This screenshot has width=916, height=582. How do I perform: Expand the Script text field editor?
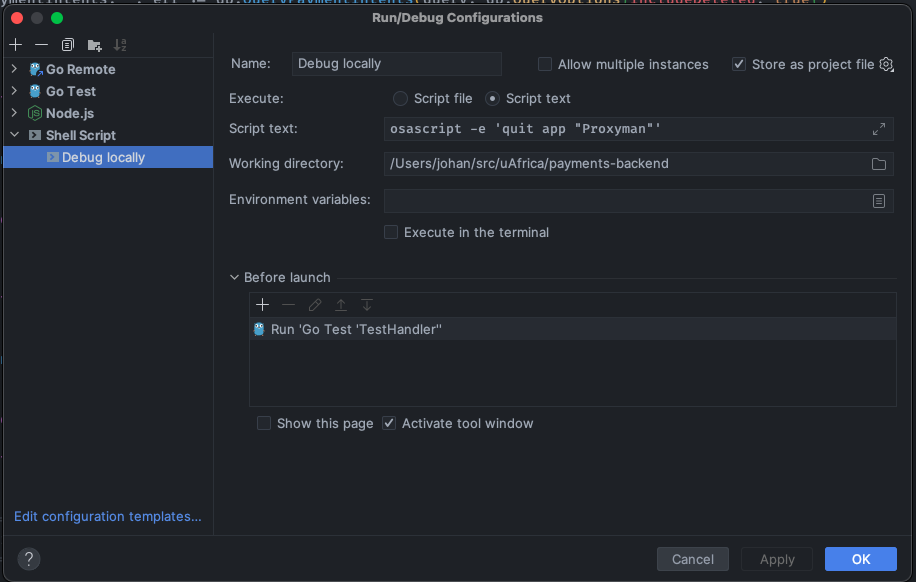point(879,129)
